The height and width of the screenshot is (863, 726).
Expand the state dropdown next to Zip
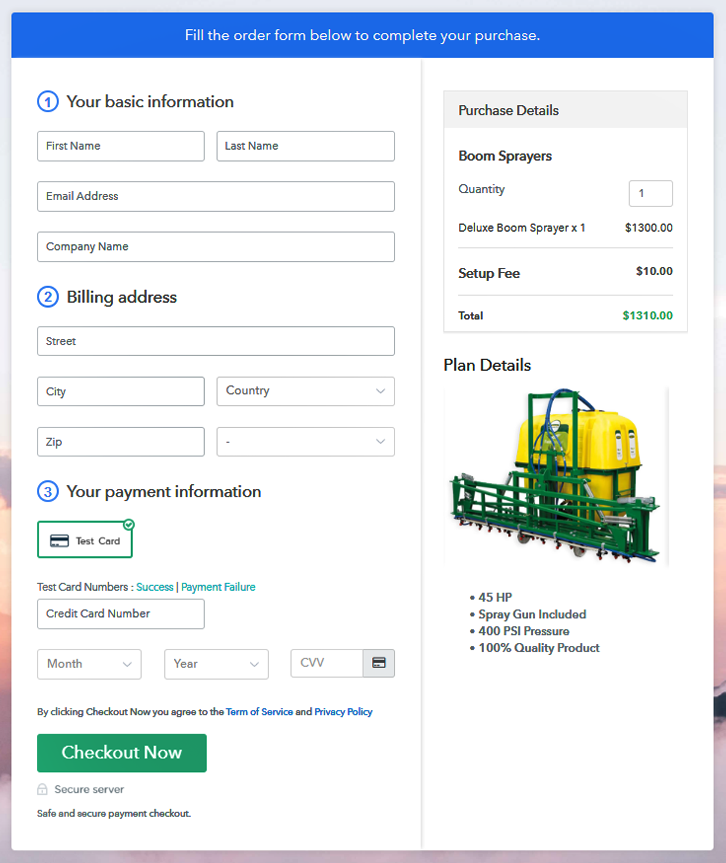click(x=305, y=441)
